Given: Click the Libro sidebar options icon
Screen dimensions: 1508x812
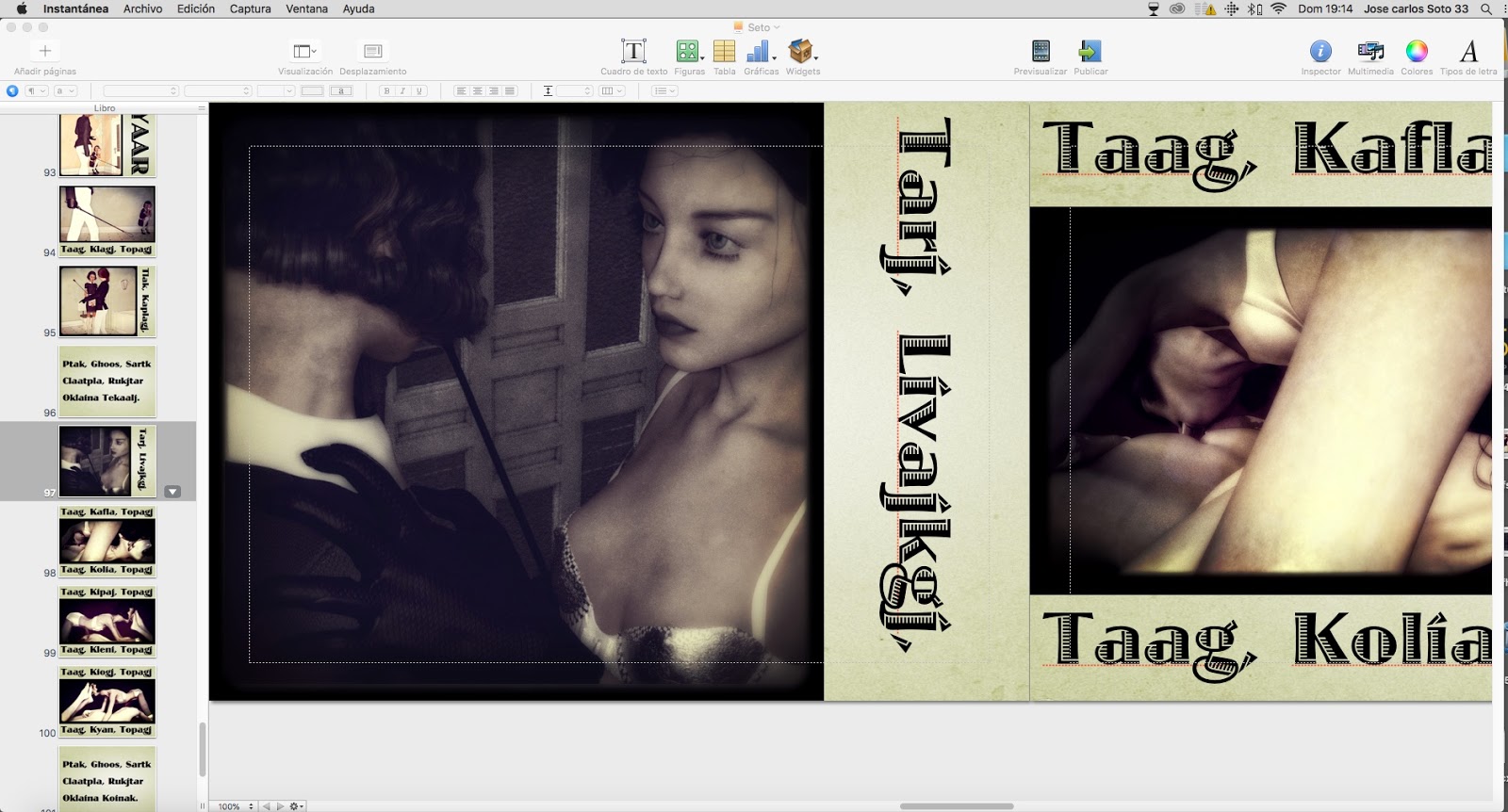Looking at the screenshot, I should 201,108.
